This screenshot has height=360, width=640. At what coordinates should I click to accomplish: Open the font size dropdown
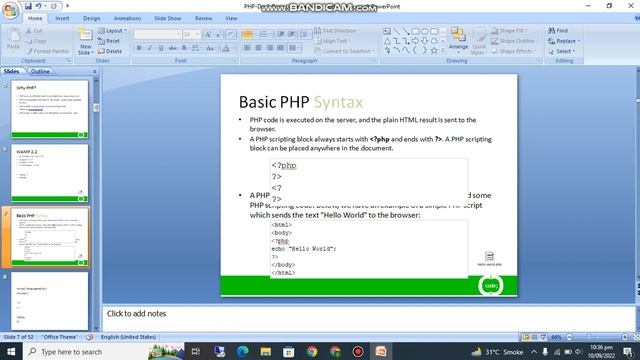tap(198, 35)
